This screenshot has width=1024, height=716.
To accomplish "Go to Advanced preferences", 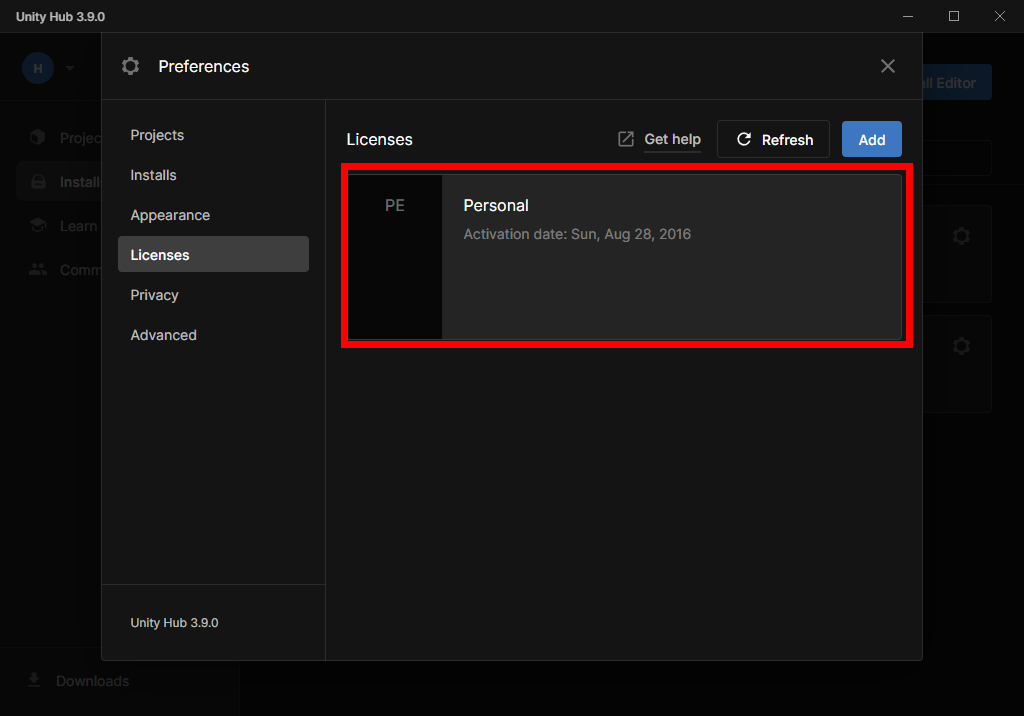I will (x=213, y=335).
